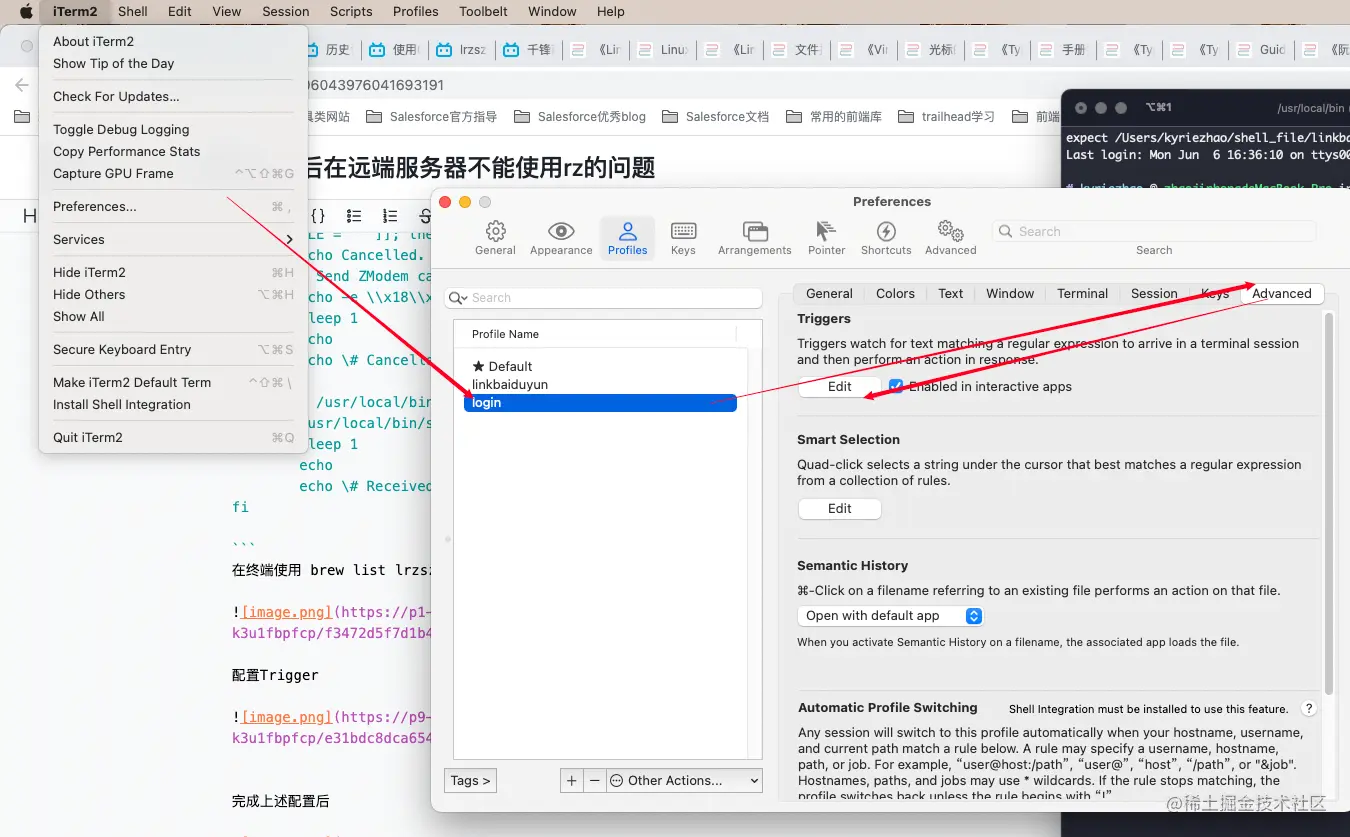Select the linkbaiduyun profile
Image resolution: width=1350 pixels, height=837 pixels.
point(510,384)
